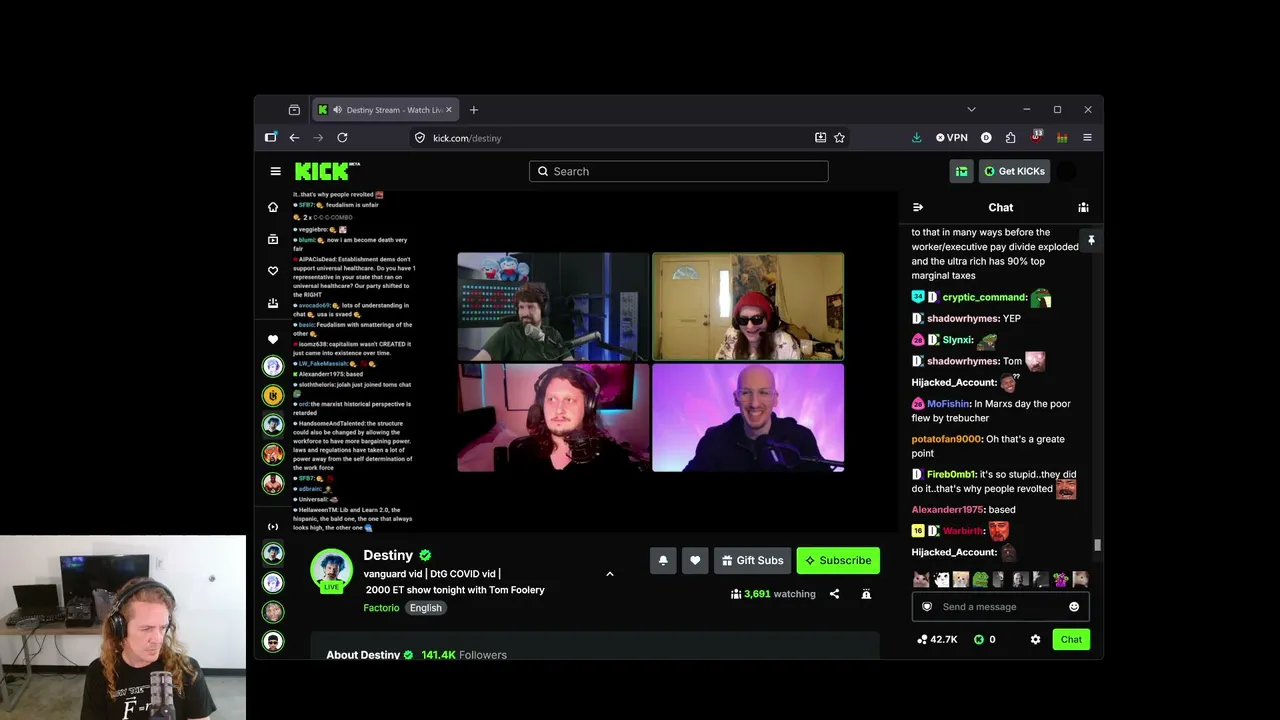Select the Pepe frog quick emote

[980, 579]
